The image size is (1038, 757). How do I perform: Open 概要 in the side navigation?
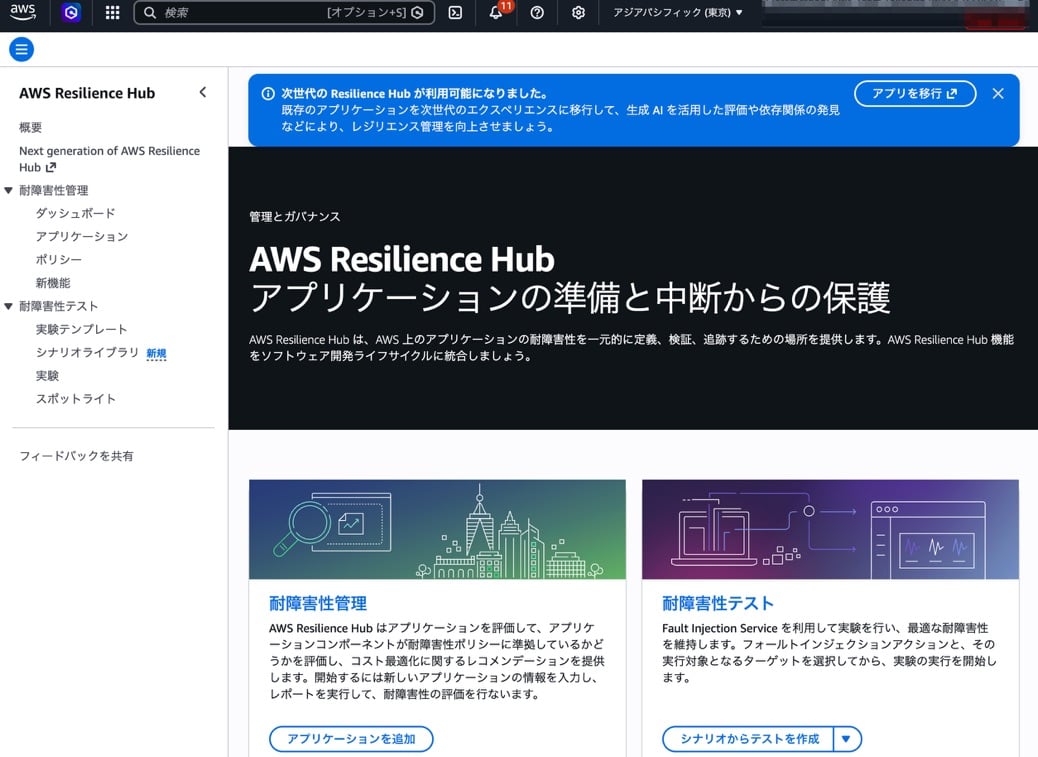point(30,127)
